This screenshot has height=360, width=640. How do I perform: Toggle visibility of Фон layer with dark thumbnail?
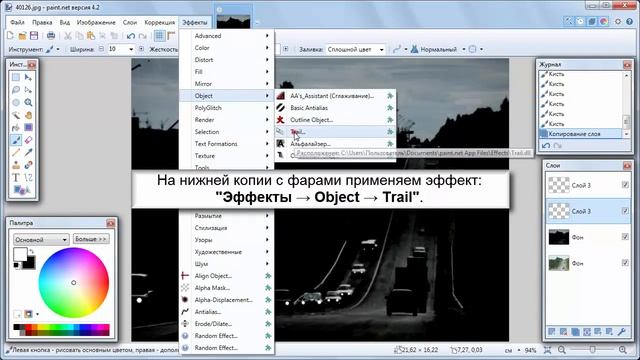[x=625, y=237]
